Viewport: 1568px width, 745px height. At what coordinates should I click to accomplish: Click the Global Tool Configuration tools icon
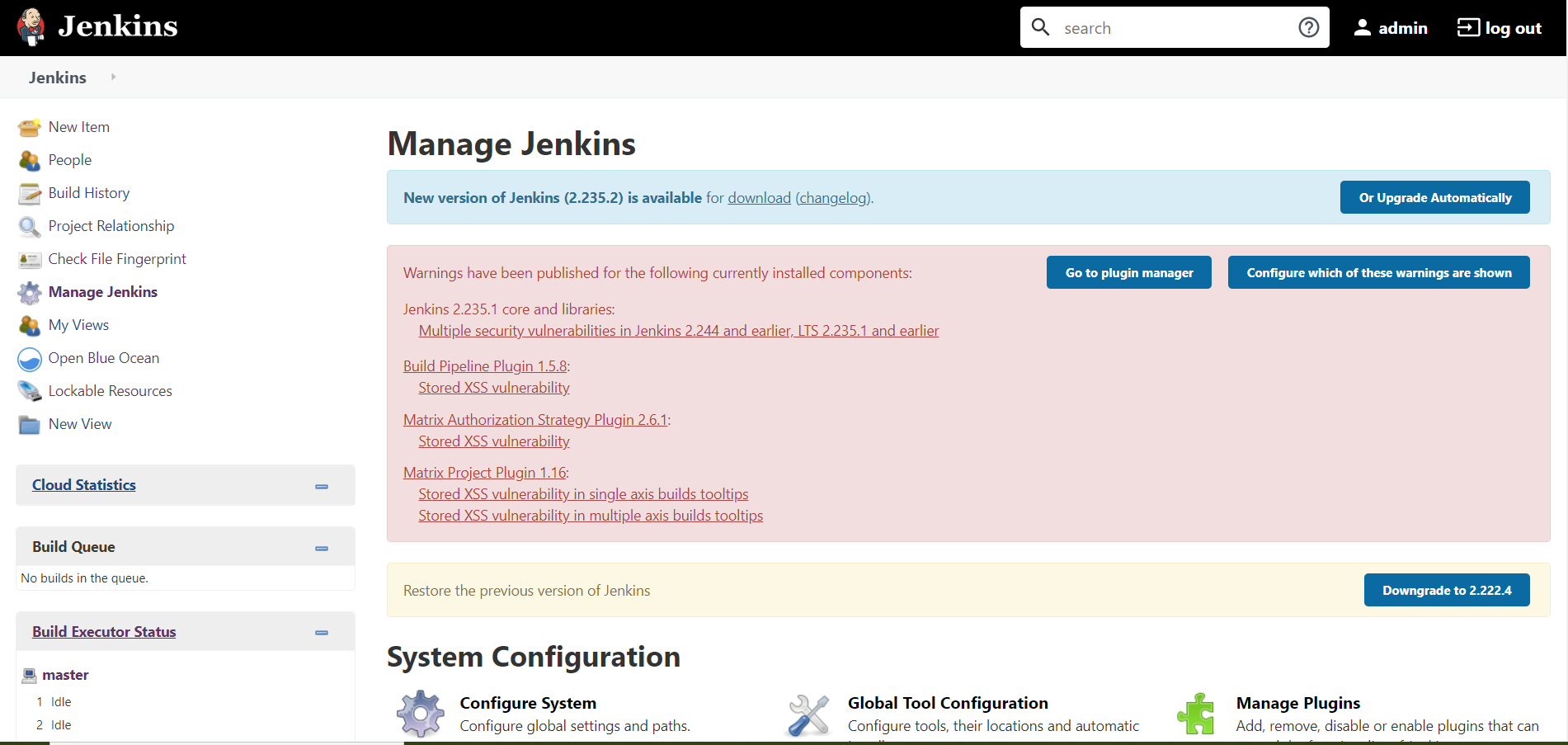808,714
